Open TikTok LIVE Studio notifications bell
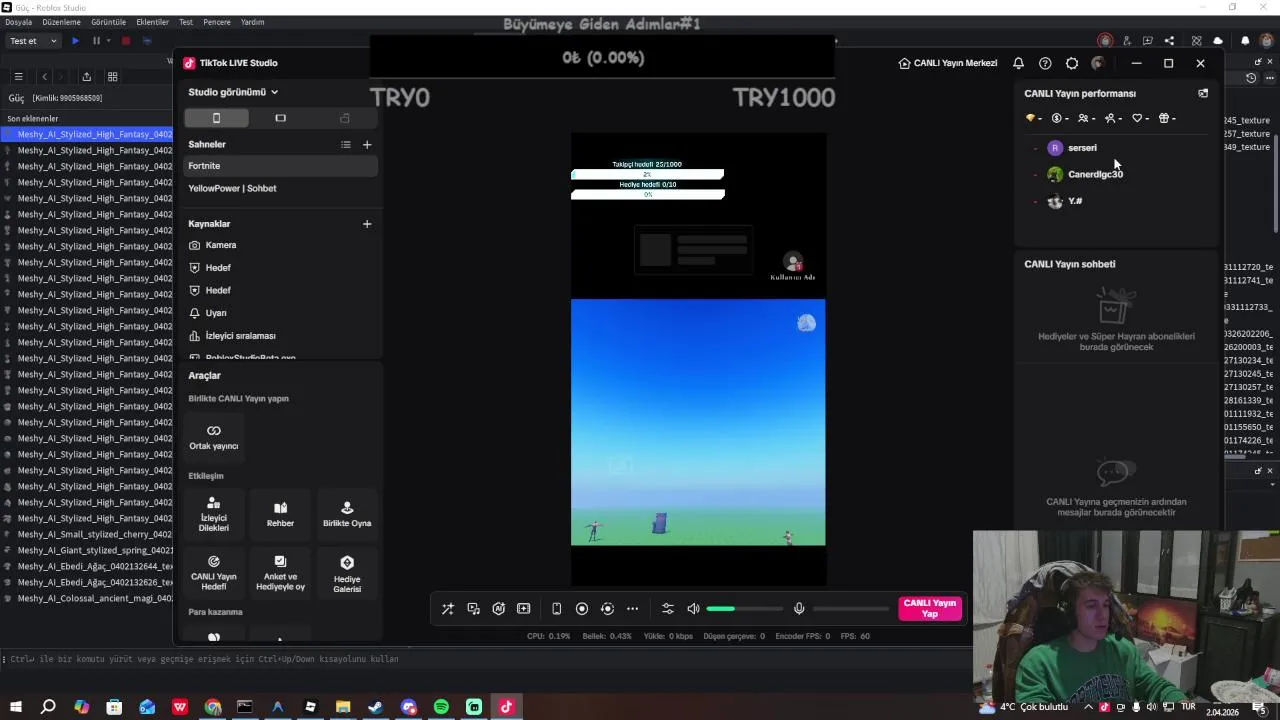Screen dimensions: 1280x720 point(1018,63)
